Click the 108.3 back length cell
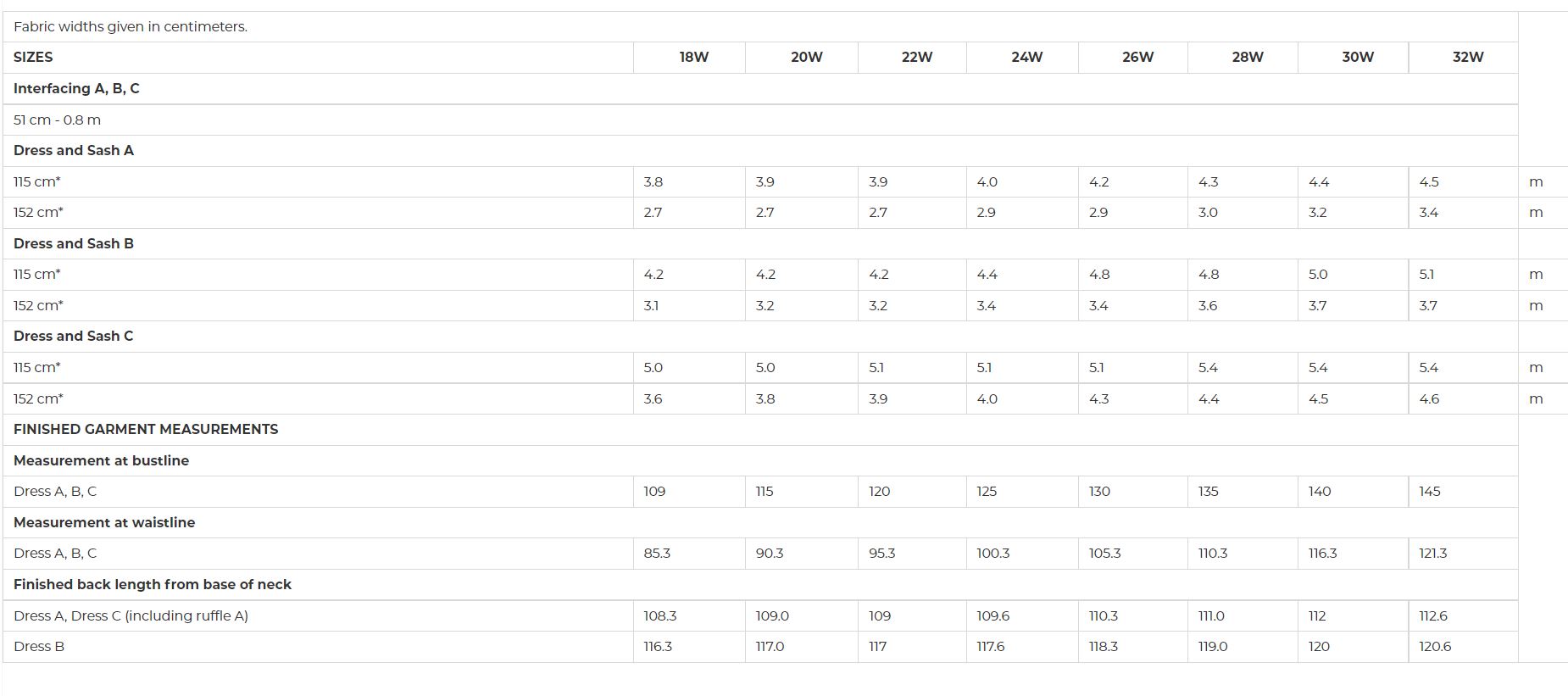The width and height of the screenshot is (1568, 696). pyautogui.click(x=689, y=615)
